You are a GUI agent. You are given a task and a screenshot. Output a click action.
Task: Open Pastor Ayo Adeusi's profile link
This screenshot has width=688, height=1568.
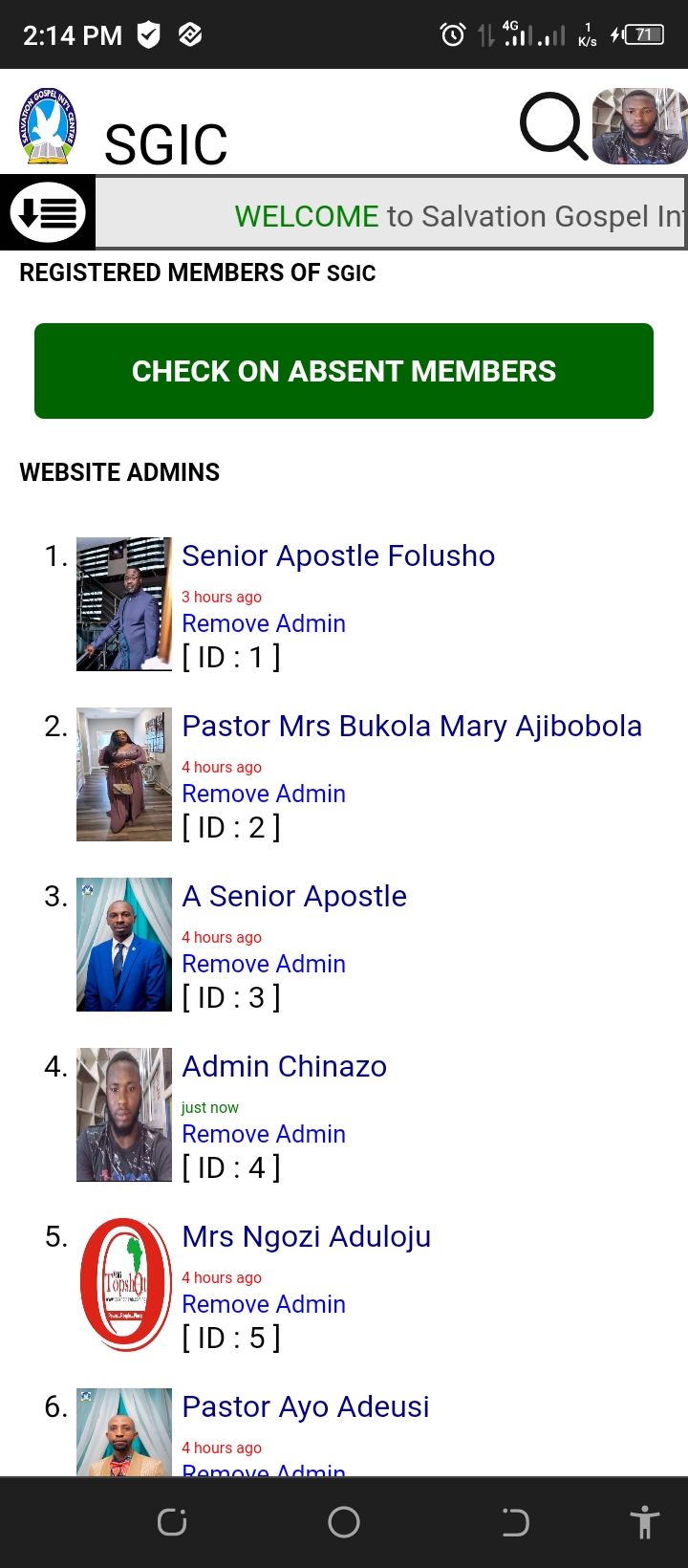coord(306,1406)
